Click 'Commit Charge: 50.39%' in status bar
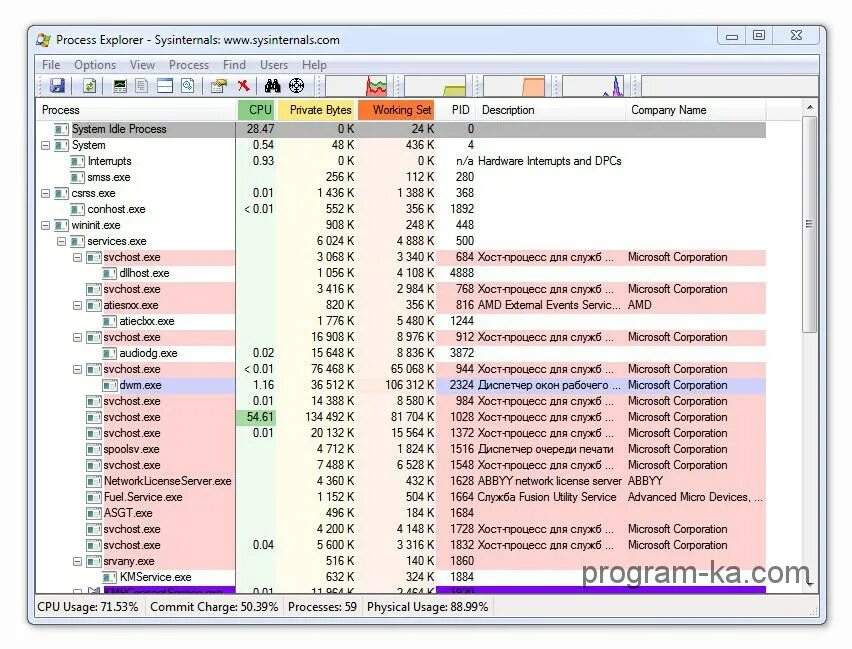 pos(214,607)
